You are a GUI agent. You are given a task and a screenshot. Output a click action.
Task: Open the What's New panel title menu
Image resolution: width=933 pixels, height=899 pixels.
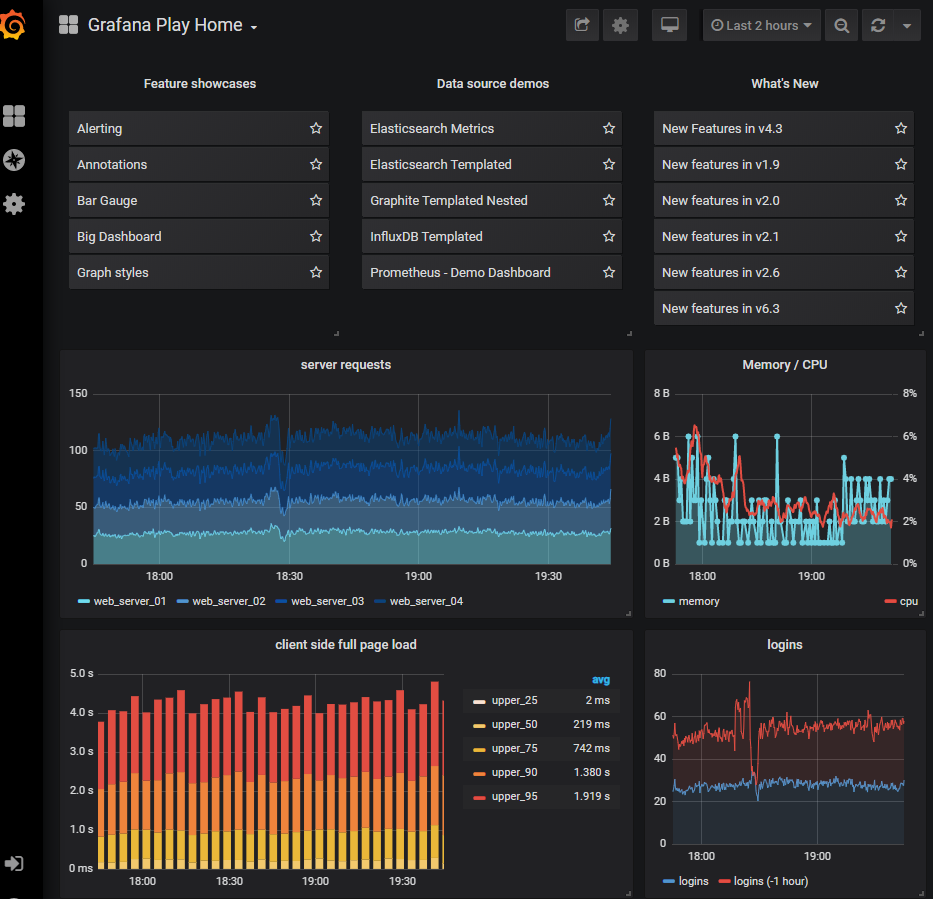pyautogui.click(x=784, y=83)
